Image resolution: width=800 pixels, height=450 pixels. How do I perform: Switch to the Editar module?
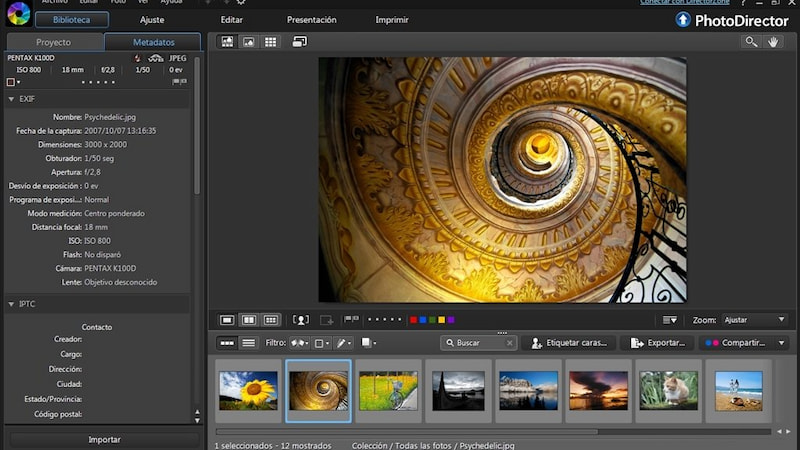(232, 20)
